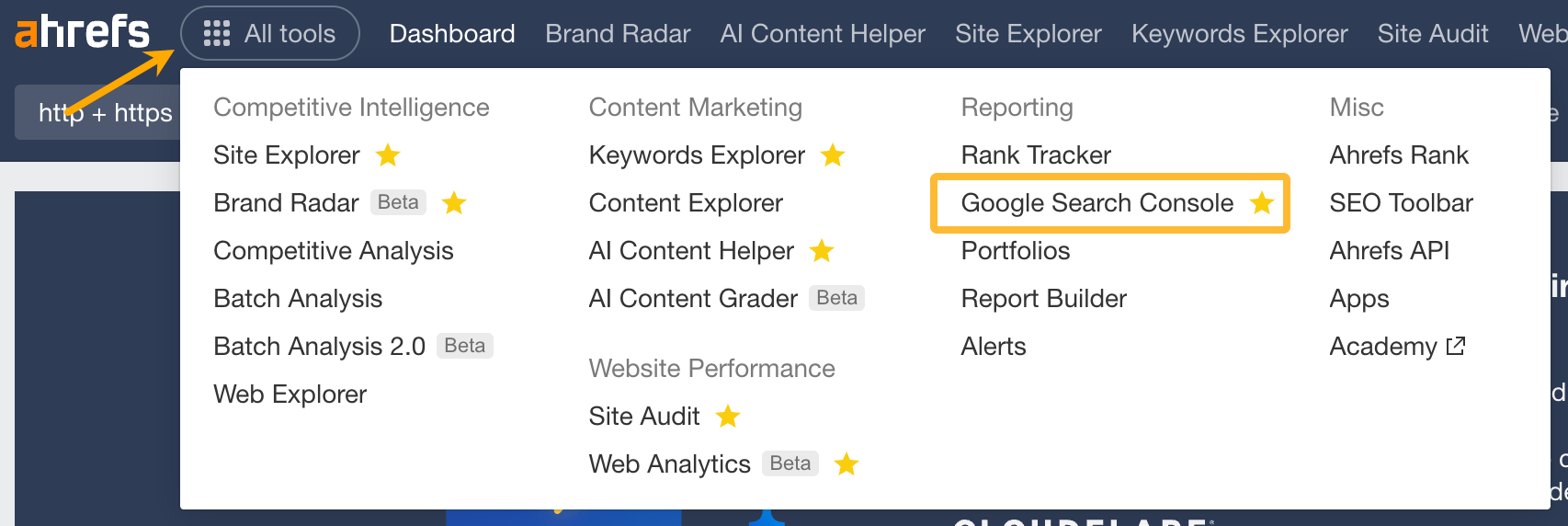
Task: Click the external link icon beside Academy
Action: [x=1455, y=347]
